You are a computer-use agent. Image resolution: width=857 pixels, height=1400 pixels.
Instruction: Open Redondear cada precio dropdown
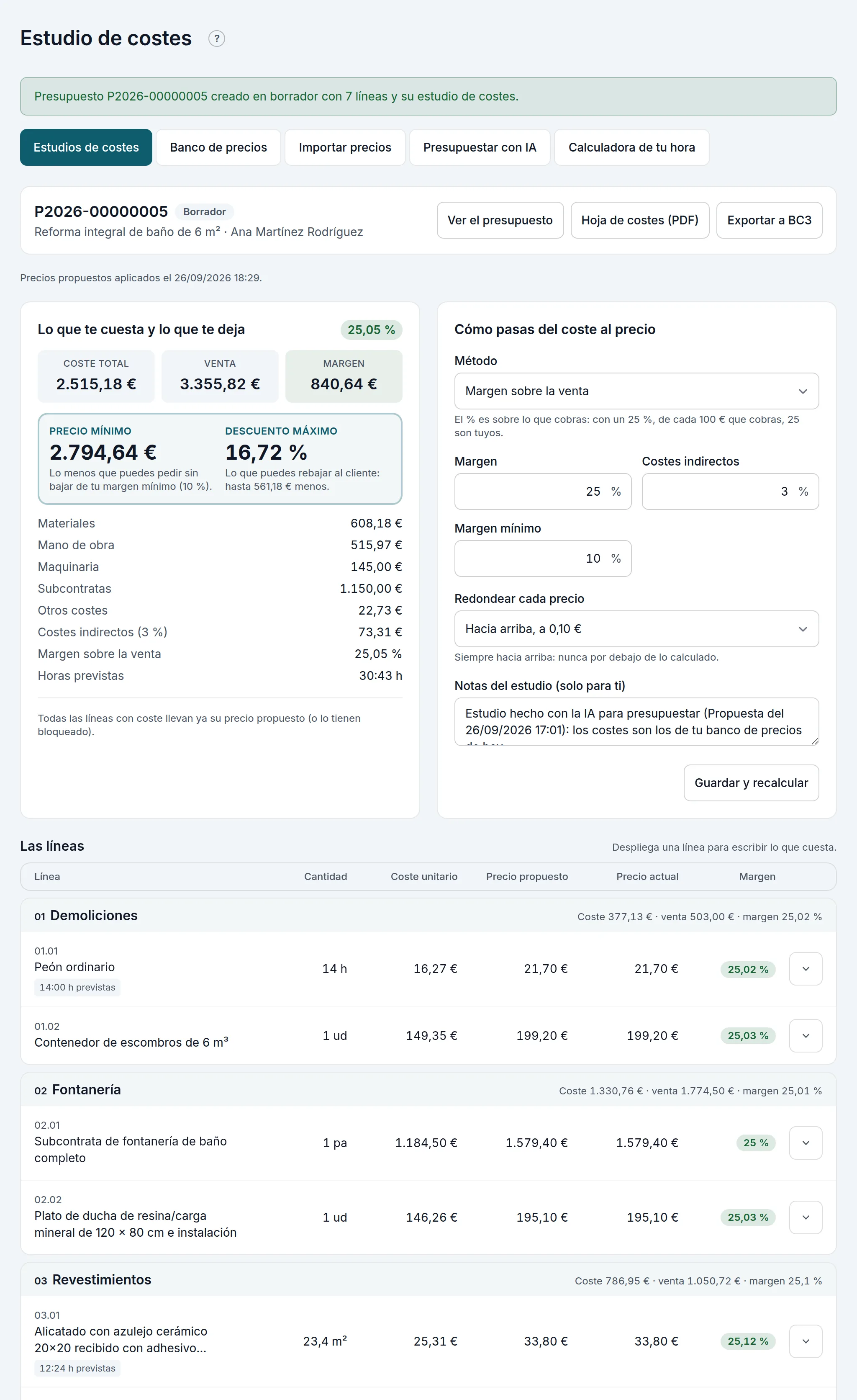(636, 629)
